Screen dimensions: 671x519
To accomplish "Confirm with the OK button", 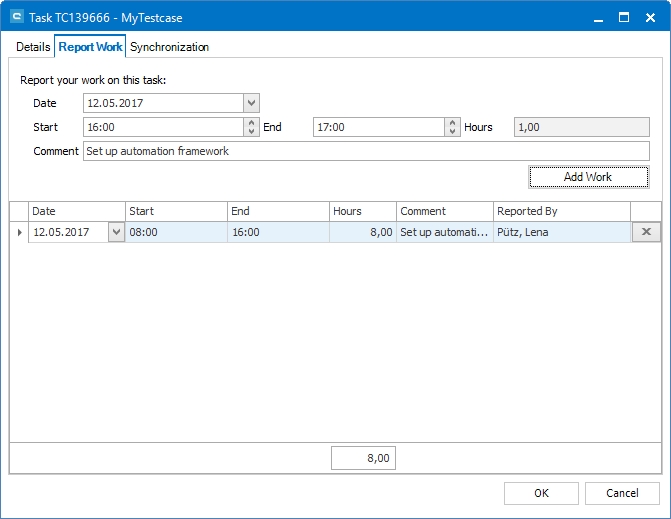I will coord(541,493).
